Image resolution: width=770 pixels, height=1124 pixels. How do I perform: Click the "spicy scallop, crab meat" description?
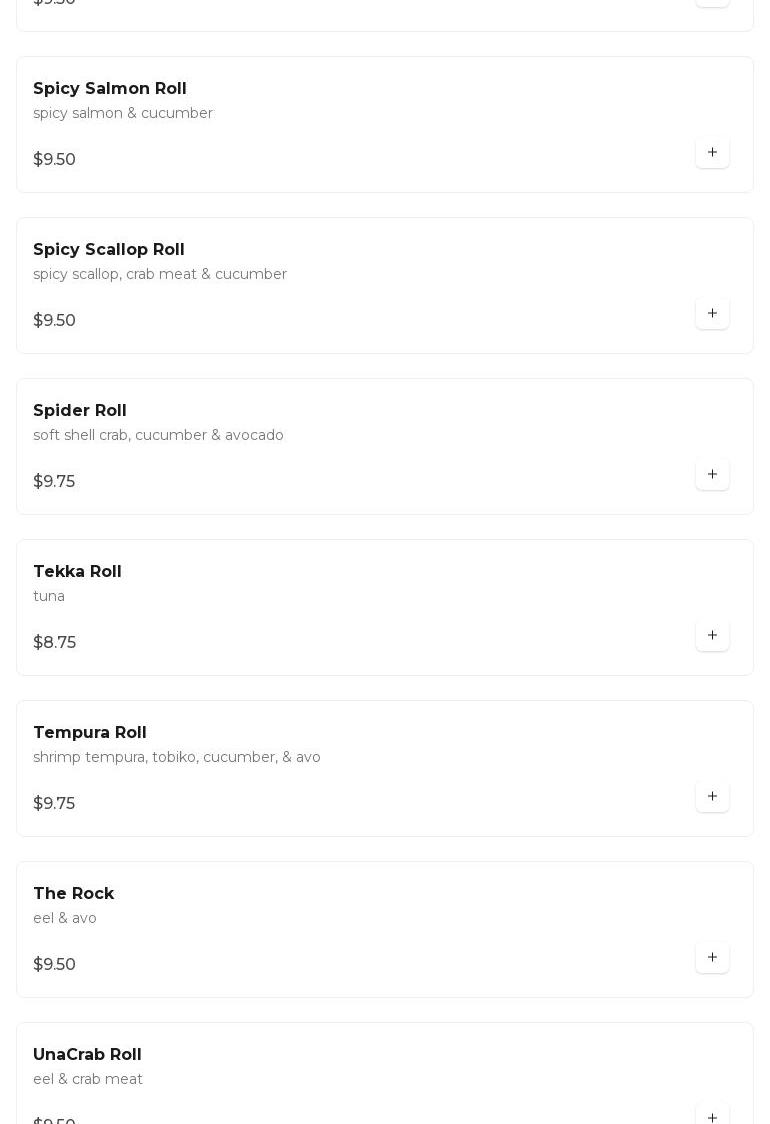pos(160,274)
